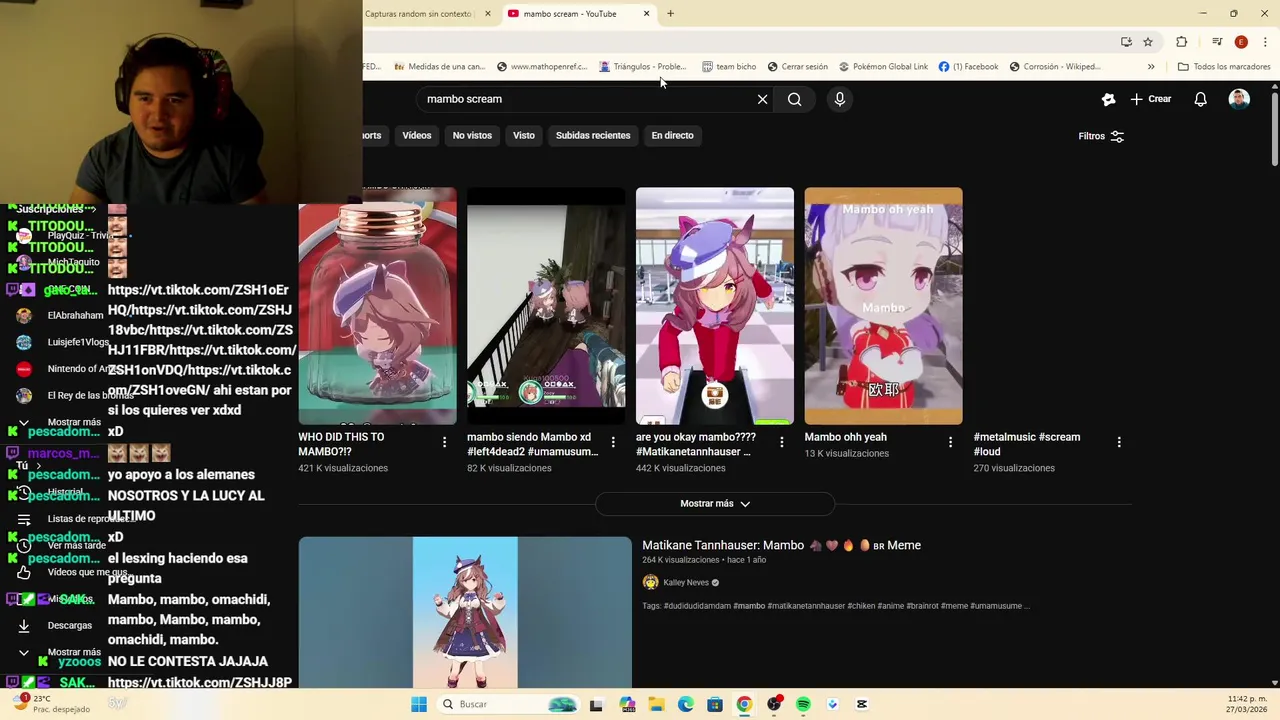Image resolution: width=1280 pixels, height=720 pixels.
Task: Open Windows Start menu
Action: [x=419, y=704]
